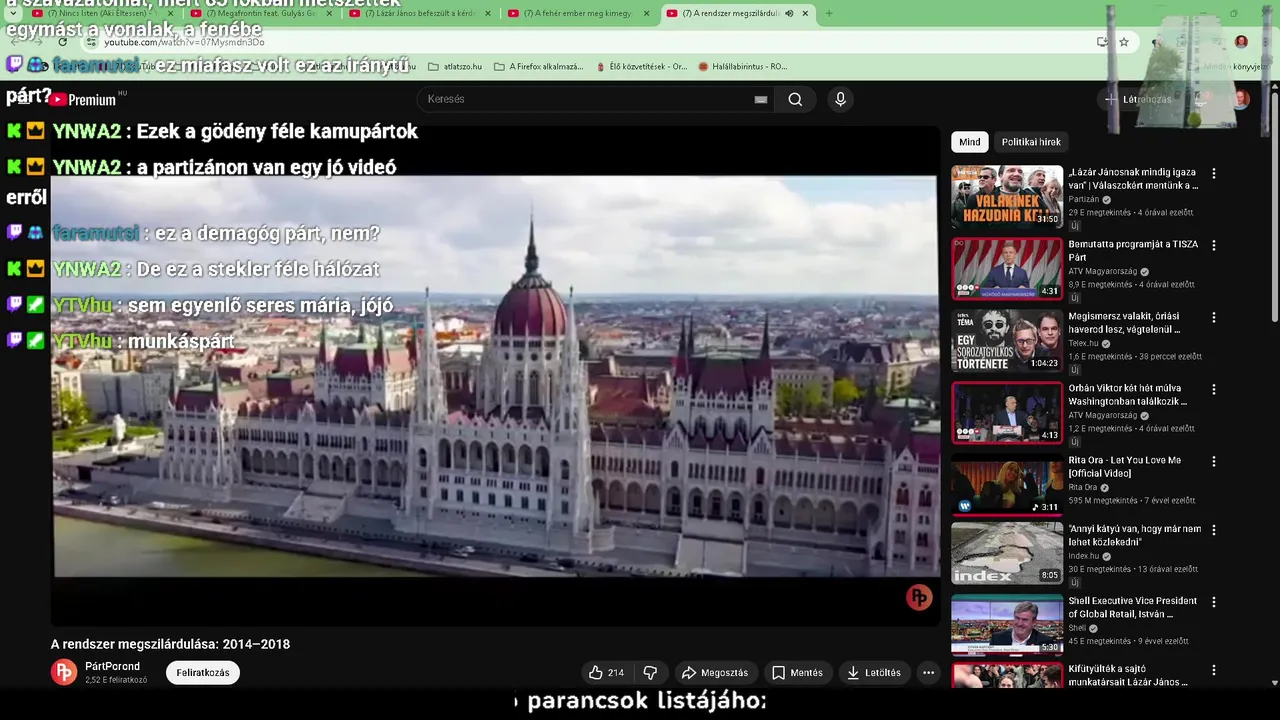Image resolution: width=1280 pixels, height=720 pixels.
Task: Open the Shell Executive Vice President thumbnail
Action: coord(1007,624)
